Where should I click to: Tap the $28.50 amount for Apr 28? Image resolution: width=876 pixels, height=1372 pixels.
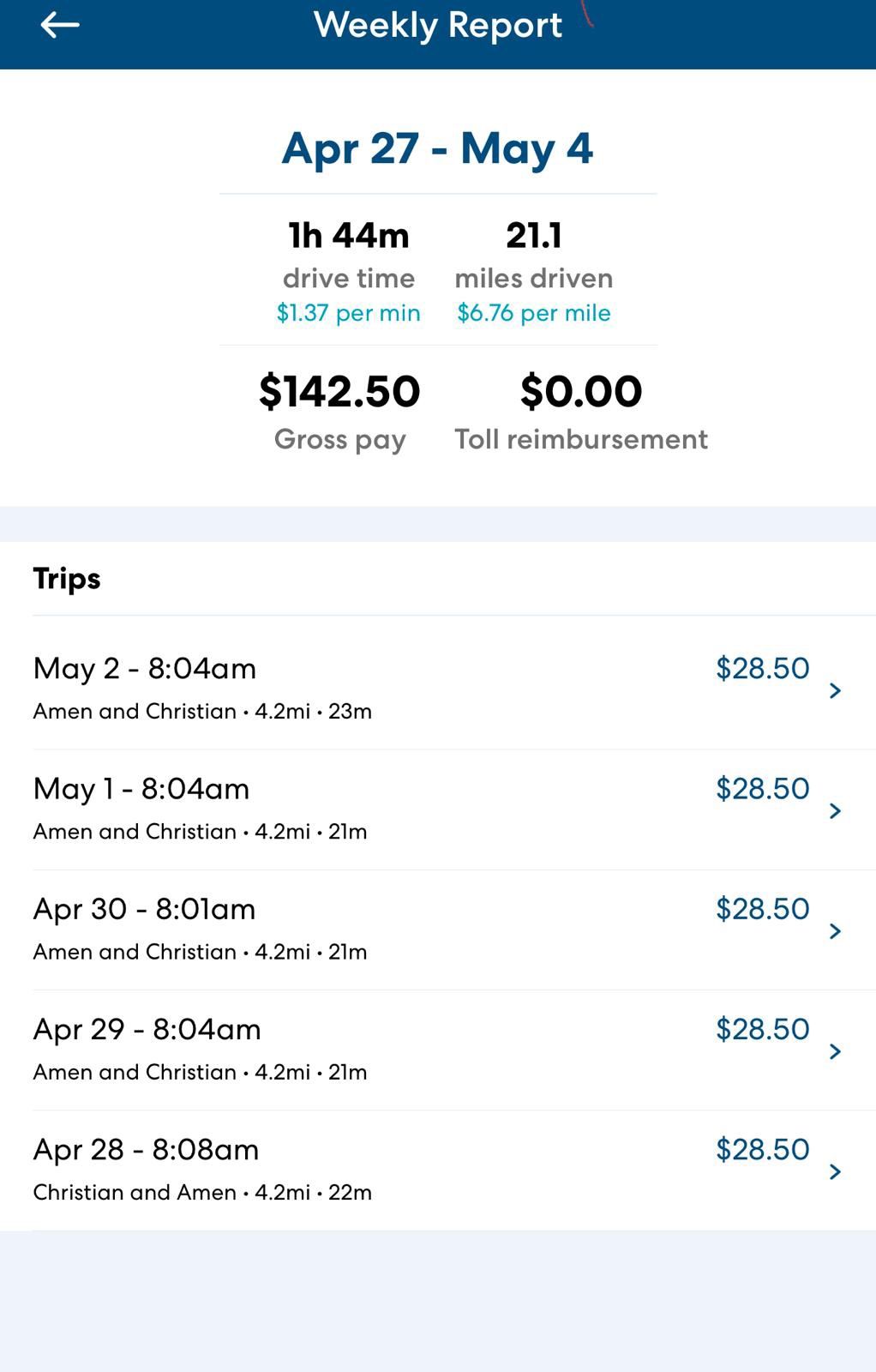(762, 1149)
